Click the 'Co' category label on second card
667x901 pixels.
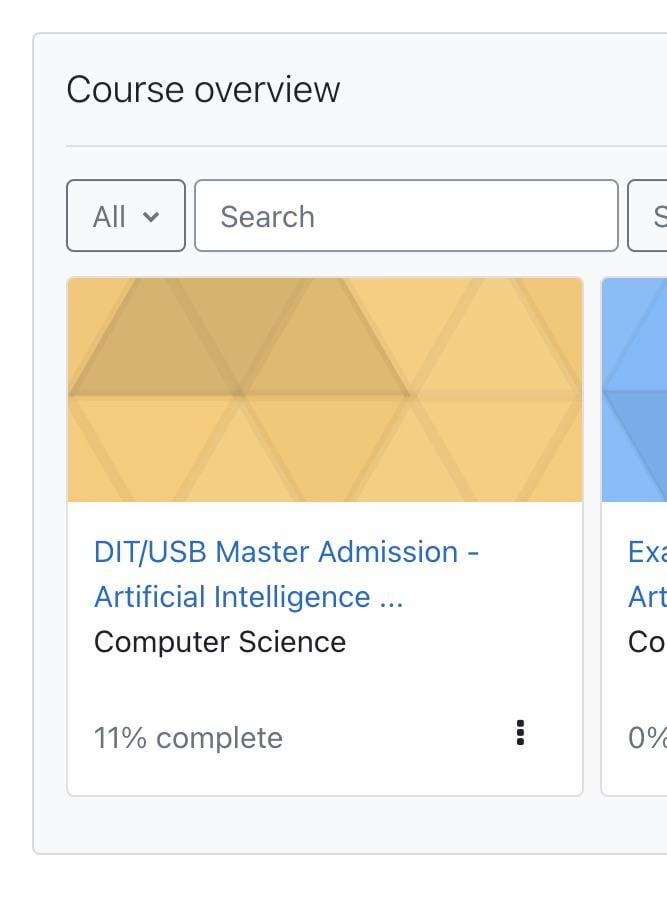point(647,642)
